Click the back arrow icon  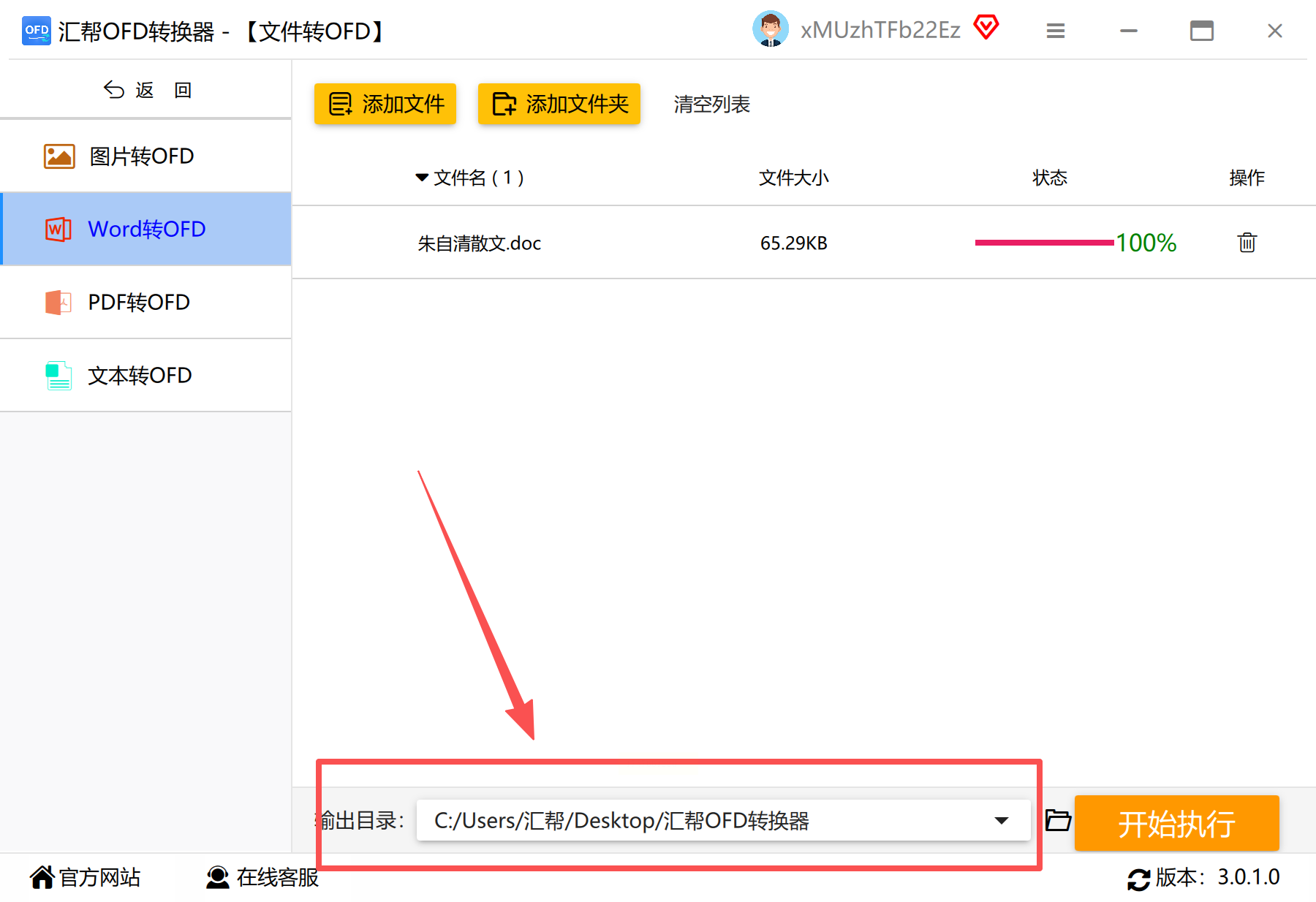[x=114, y=90]
